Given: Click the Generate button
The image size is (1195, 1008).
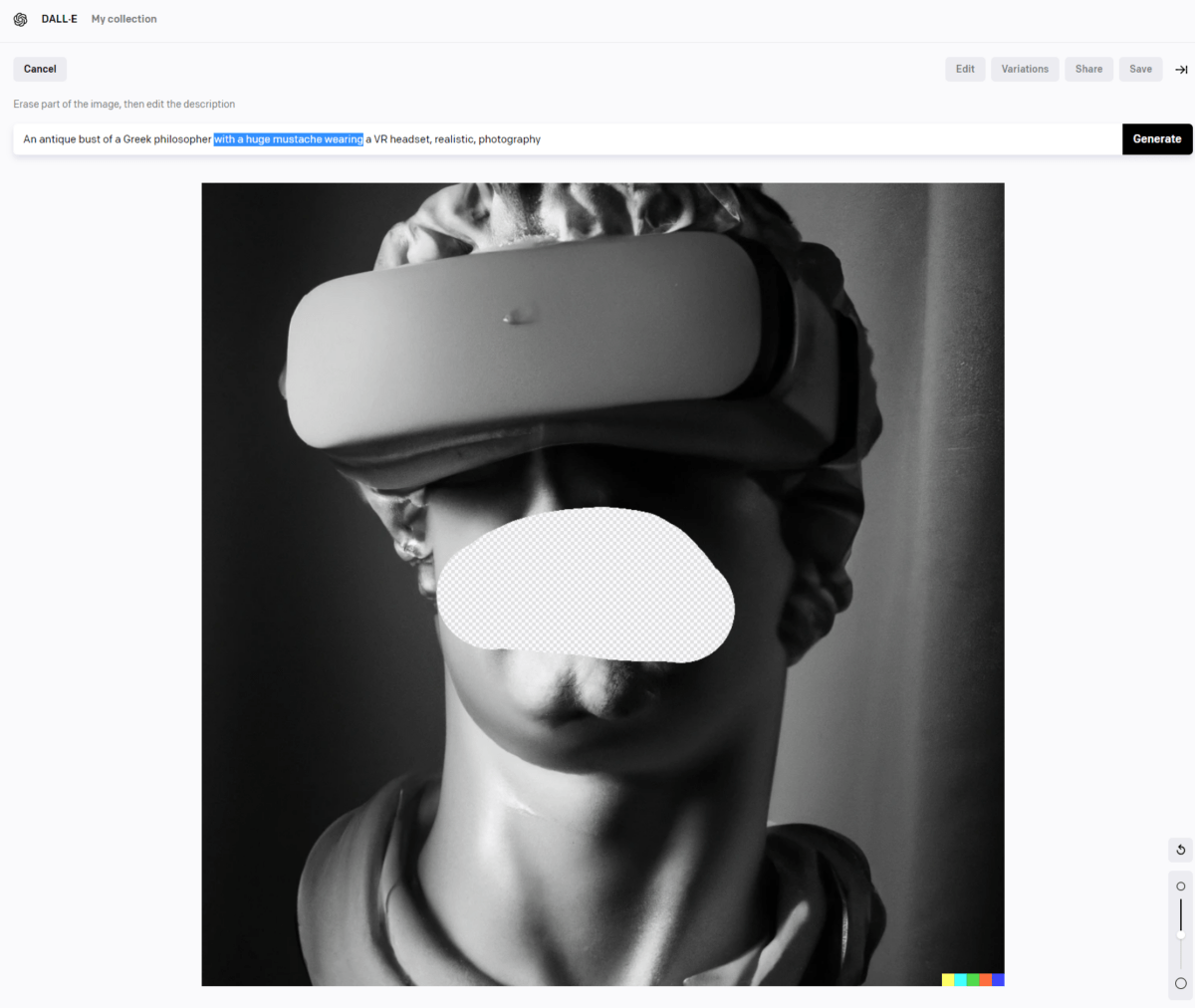Looking at the screenshot, I should tap(1156, 139).
